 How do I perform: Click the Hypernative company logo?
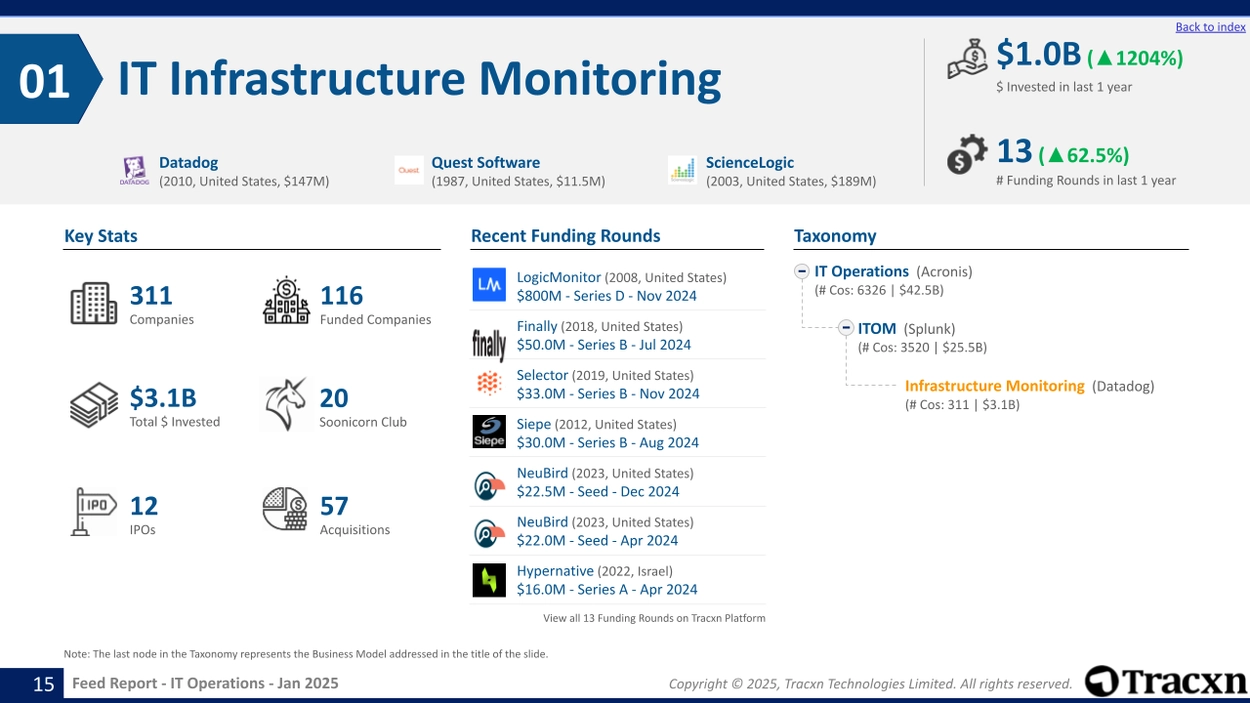pos(489,580)
